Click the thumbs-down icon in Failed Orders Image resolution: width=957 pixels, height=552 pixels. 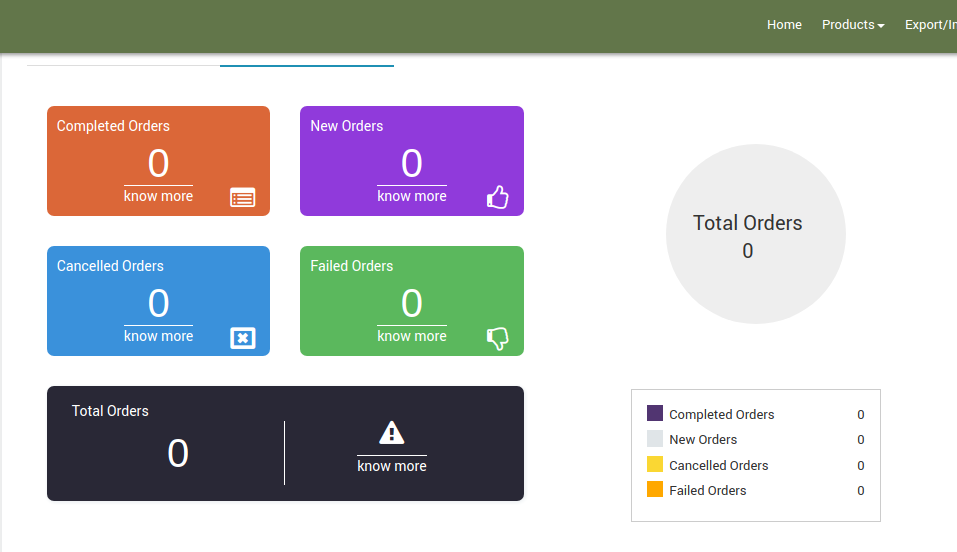pos(497,338)
